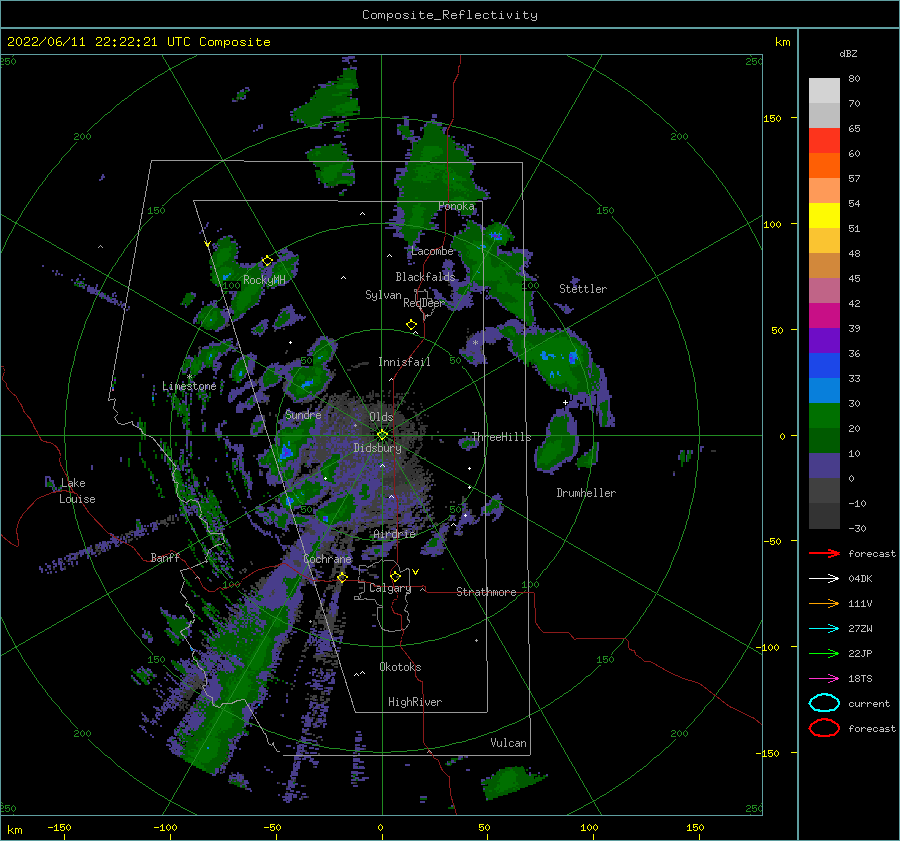Viewport: 900px width, 841px height.
Task: Click the HighRiver label on the map
Action: 415,702
